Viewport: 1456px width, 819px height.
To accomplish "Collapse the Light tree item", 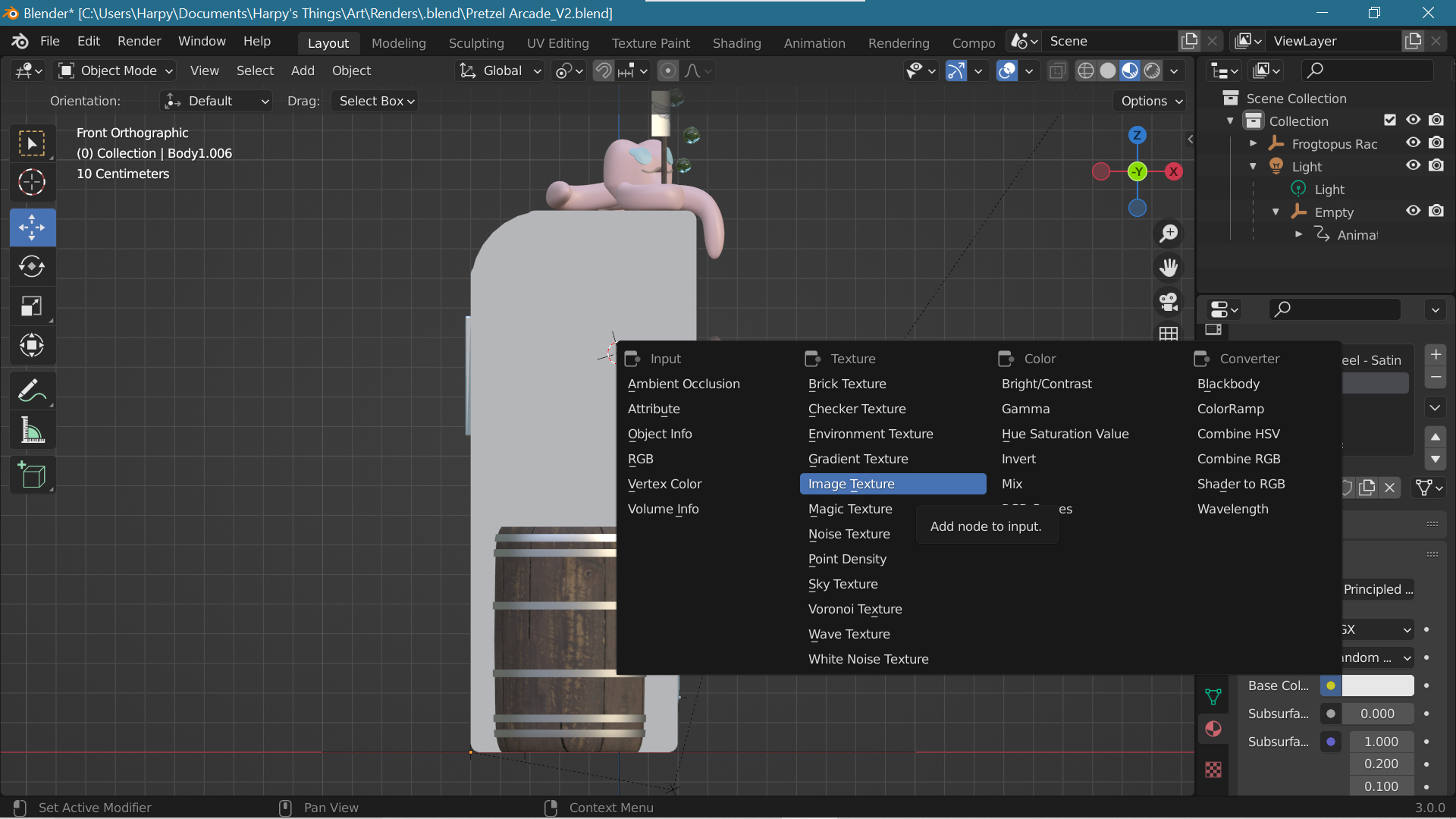I will coord(1253,166).
